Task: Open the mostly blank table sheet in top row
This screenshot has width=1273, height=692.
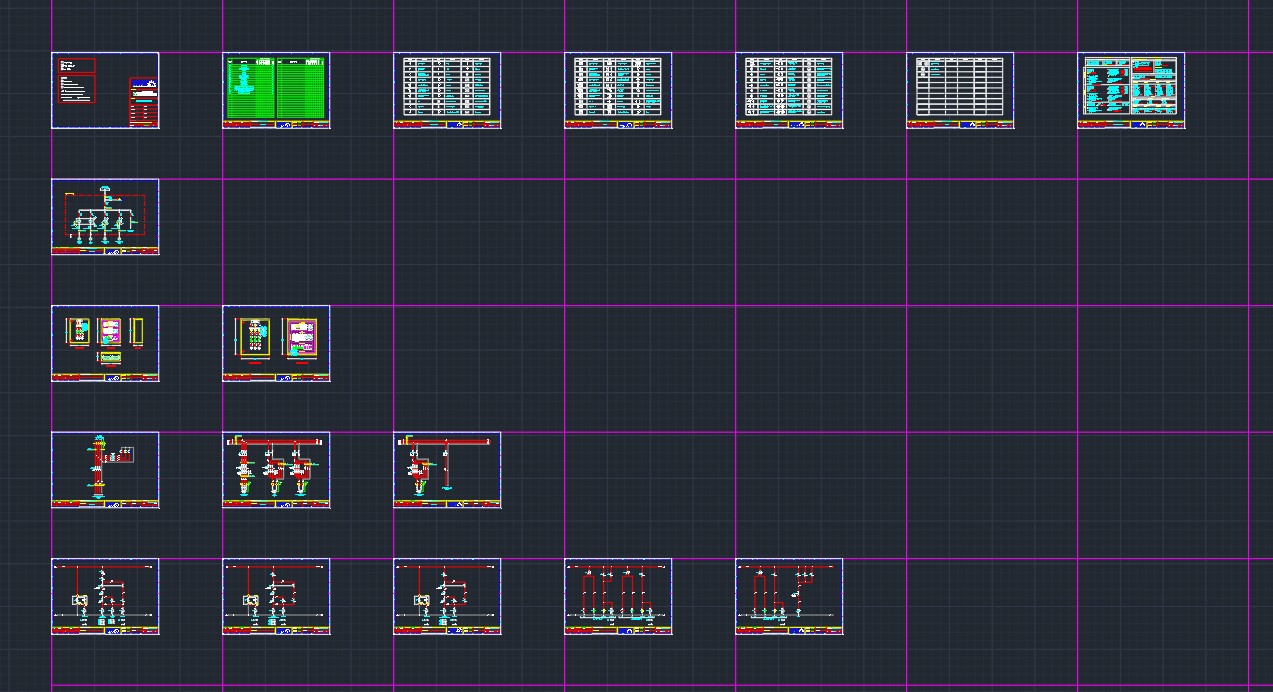Action: click(x=960, y=90)
